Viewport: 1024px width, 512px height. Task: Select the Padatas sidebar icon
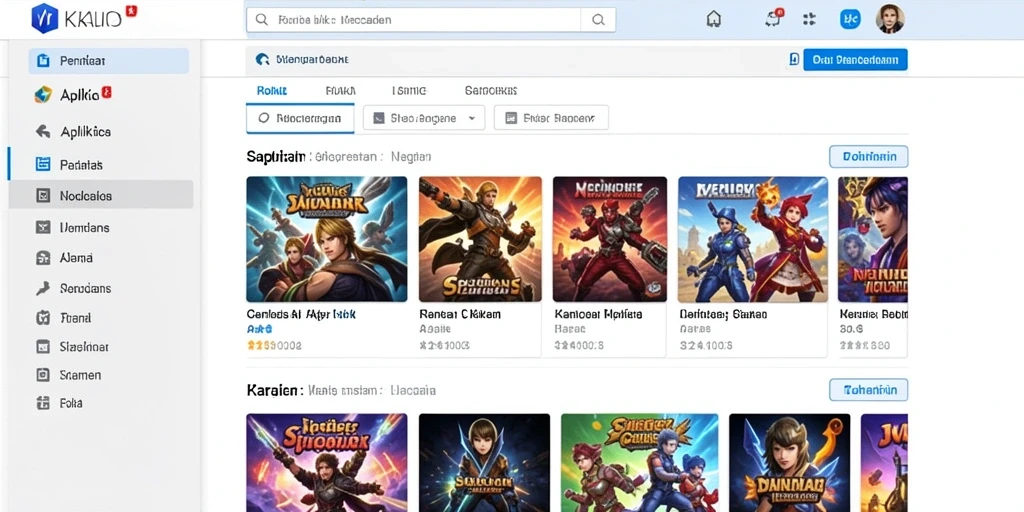click(x=43, y=165)
